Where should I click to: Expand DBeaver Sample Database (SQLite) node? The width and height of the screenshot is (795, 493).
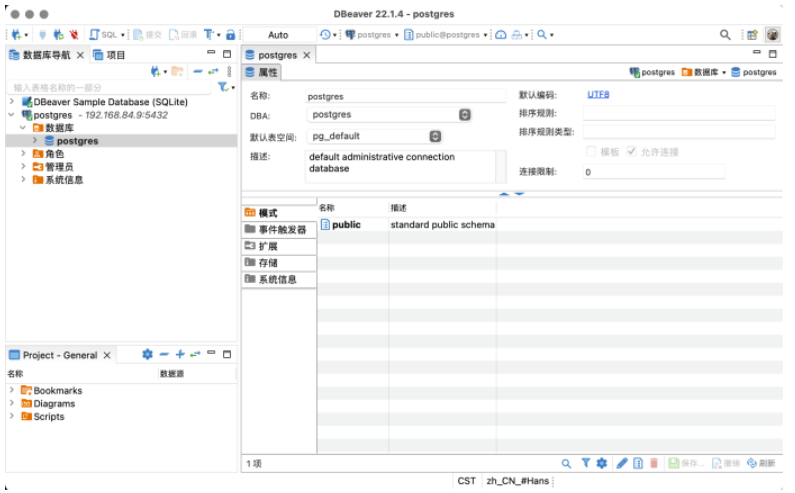pos(12,101)
